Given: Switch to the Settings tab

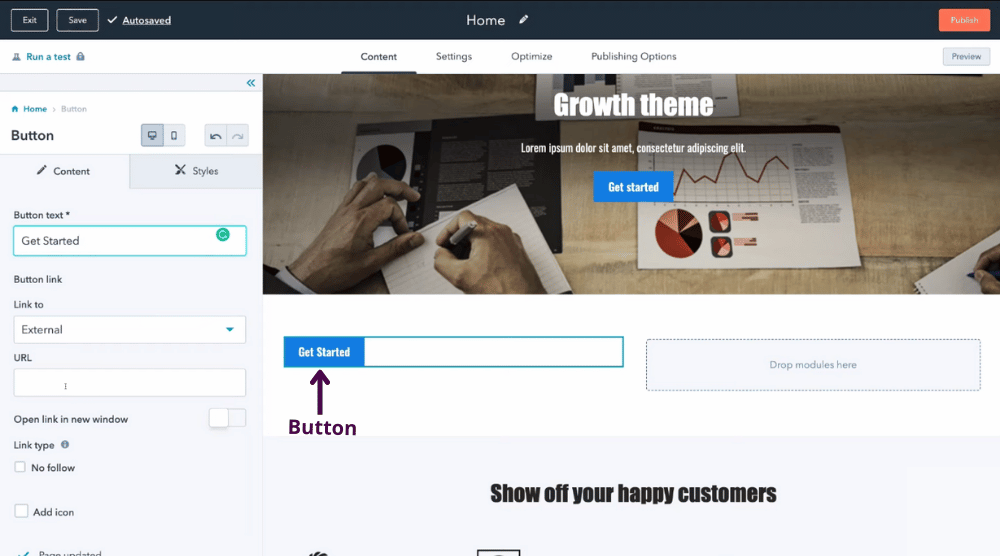Looking at the screenshot, I should [x=453, y=56].
